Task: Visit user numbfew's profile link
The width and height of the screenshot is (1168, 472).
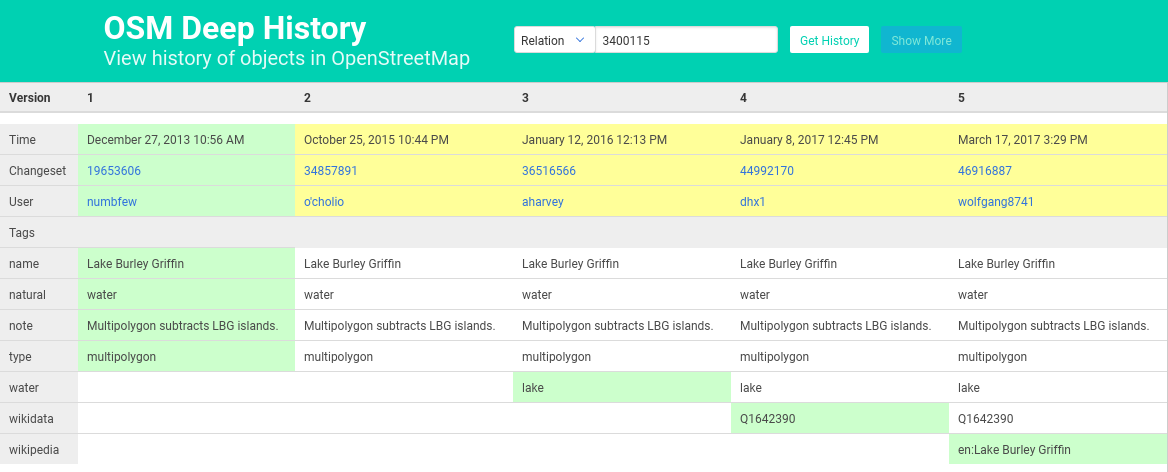Action: [x=112, y=202]
